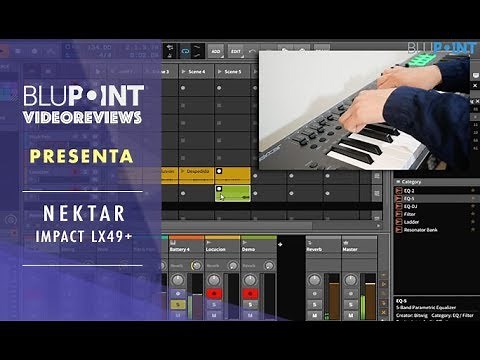The height and width of the screenshot is (360, 480).
Task: Click the EQ-DJ device icon in browser
Action: click(398, 206)
